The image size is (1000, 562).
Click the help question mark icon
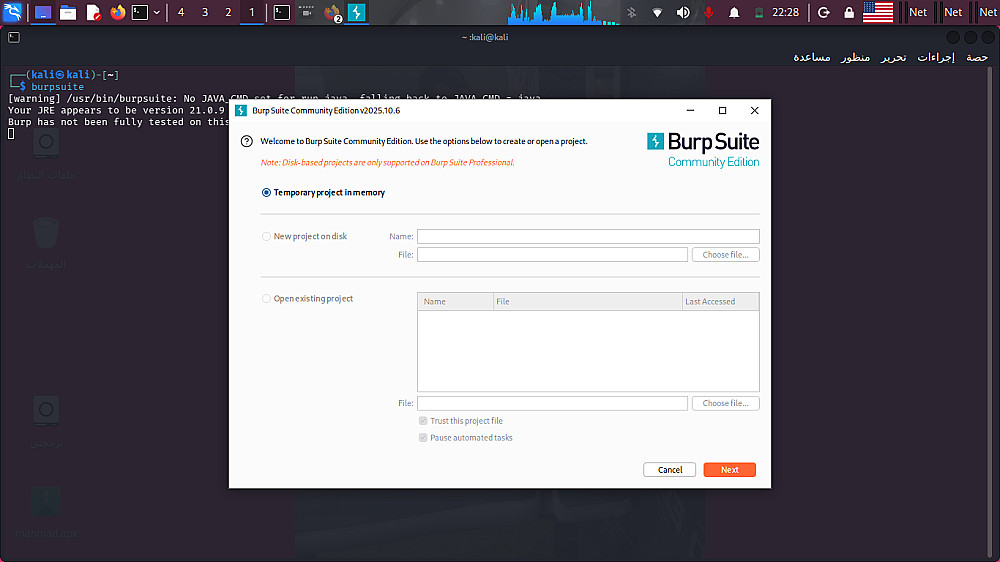247,141
